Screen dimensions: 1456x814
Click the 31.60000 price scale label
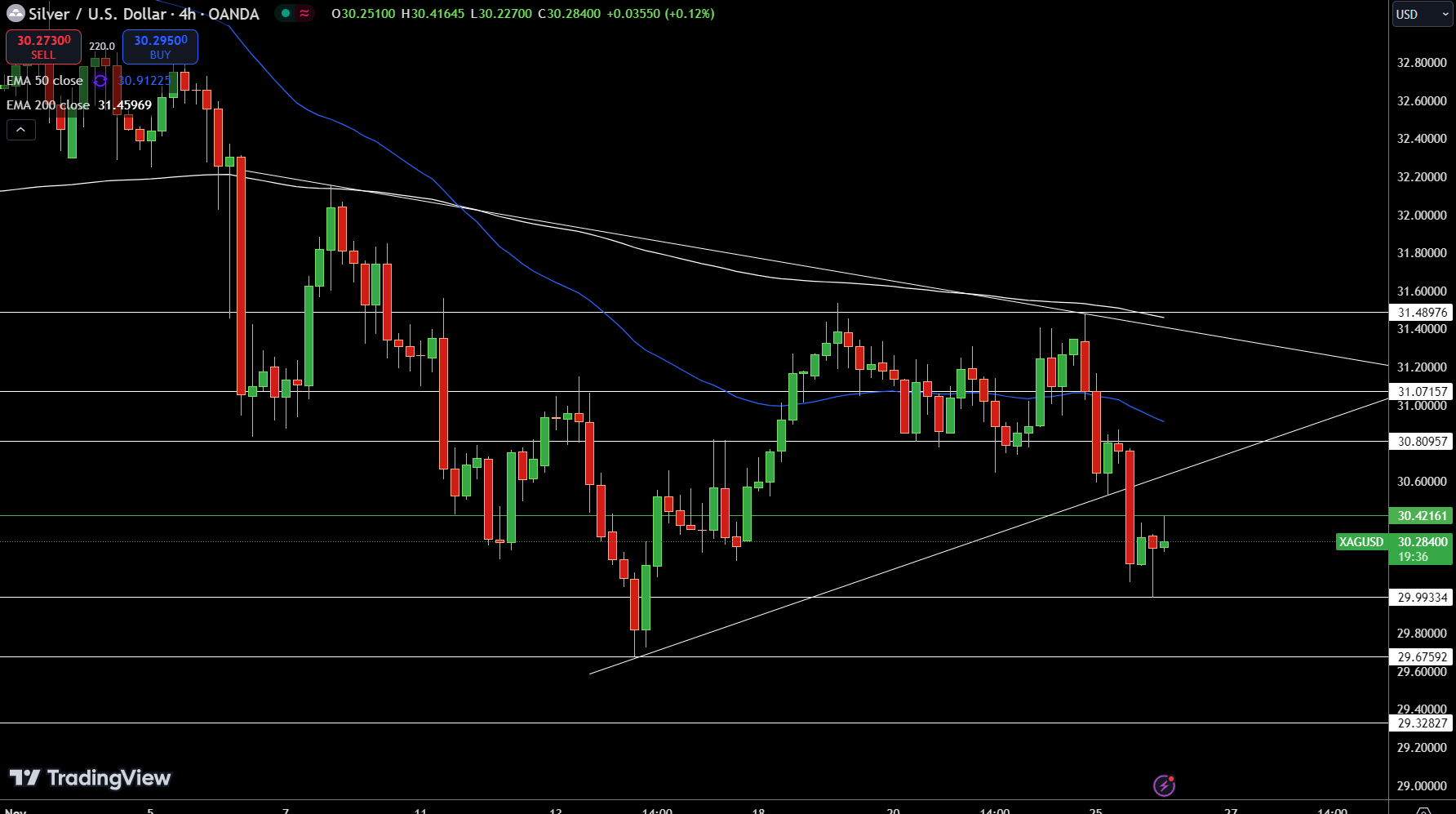[1422, 291]
